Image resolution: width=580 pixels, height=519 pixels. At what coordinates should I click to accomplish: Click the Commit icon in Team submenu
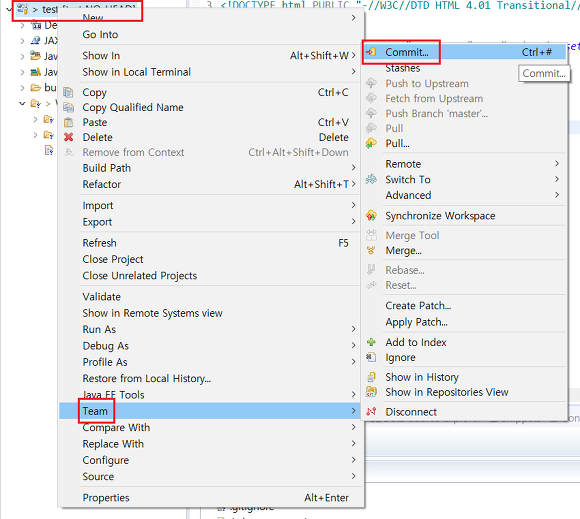click(371, 52)
